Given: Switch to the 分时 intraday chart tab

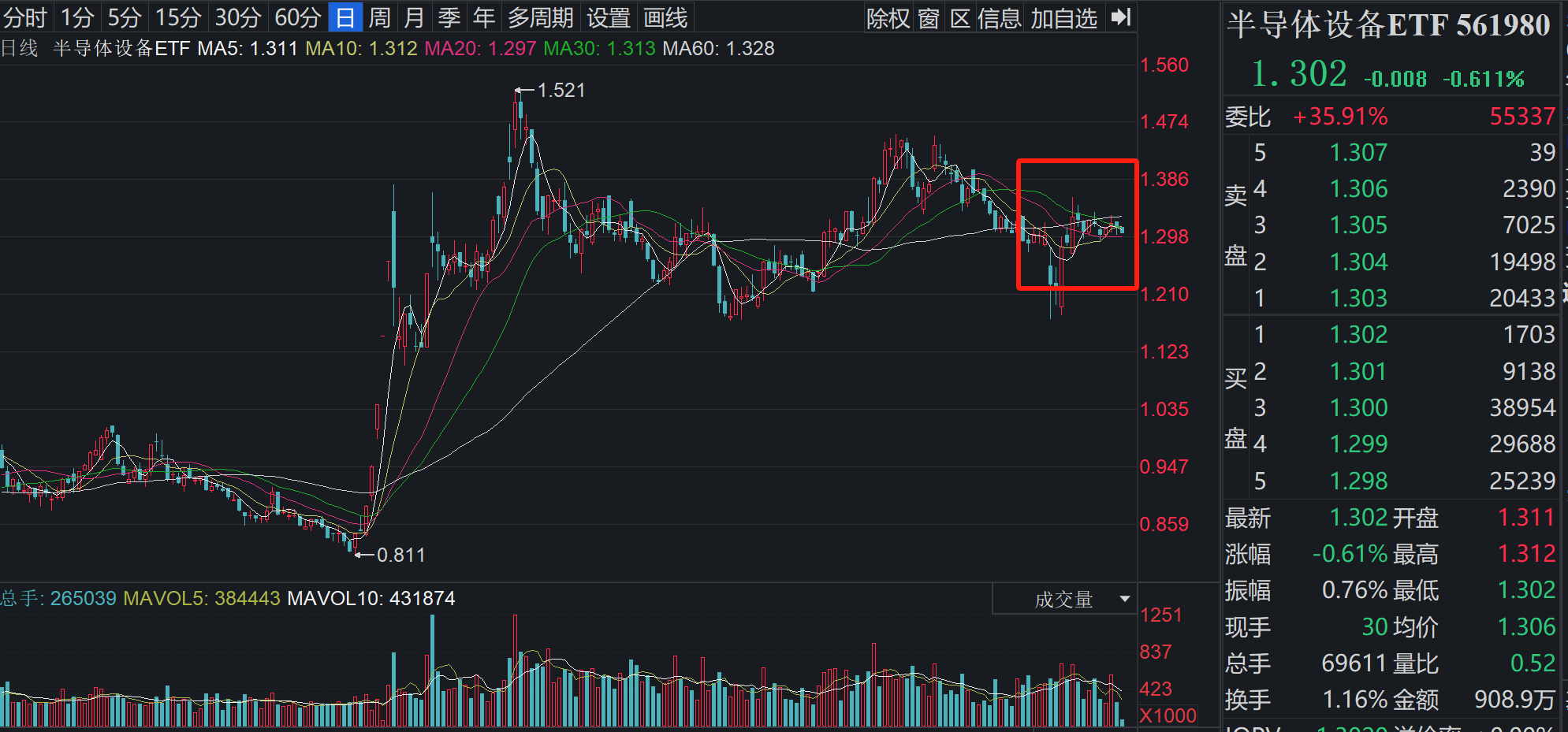Looking at the screenshot, I should [x=26, y=17].
